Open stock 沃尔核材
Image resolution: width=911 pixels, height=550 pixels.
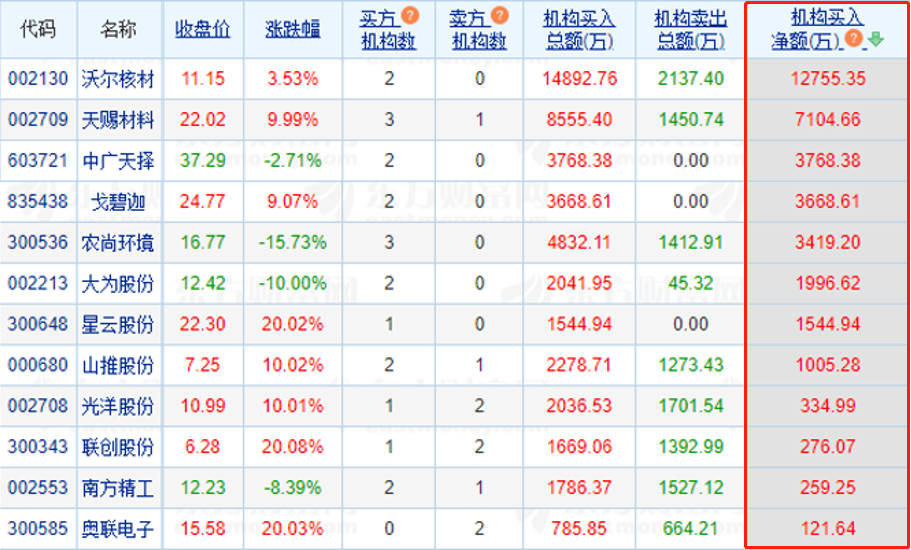point(119,78)
